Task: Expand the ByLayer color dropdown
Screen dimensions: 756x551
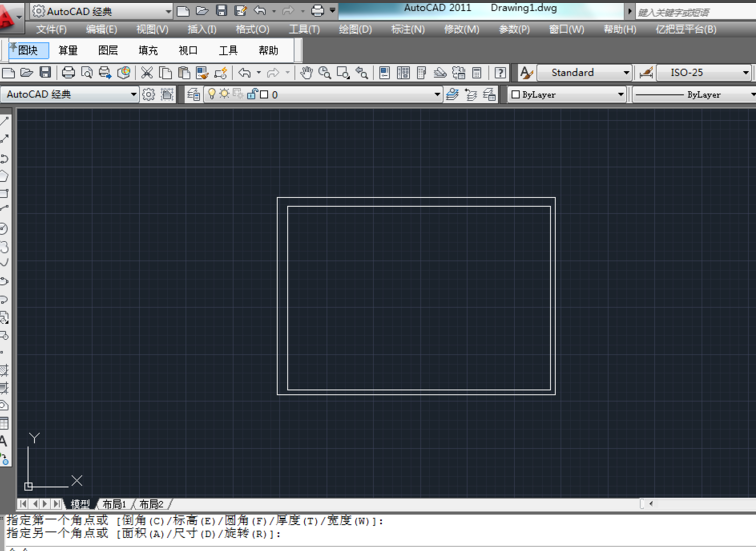Action: [x=621, y=94]
